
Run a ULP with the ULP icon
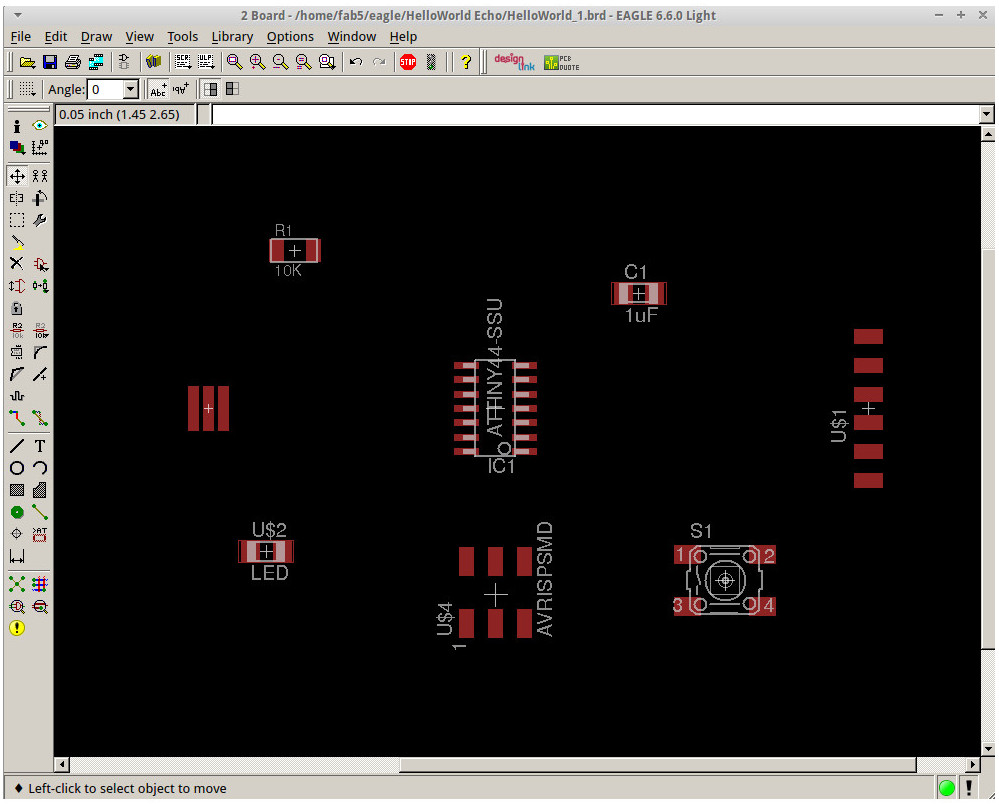[205, 62]
